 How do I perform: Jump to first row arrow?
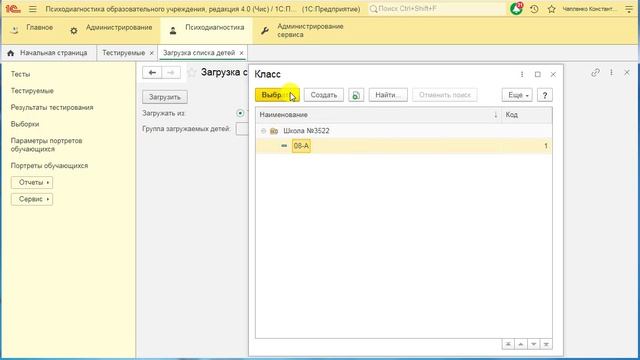click(508, 344)
